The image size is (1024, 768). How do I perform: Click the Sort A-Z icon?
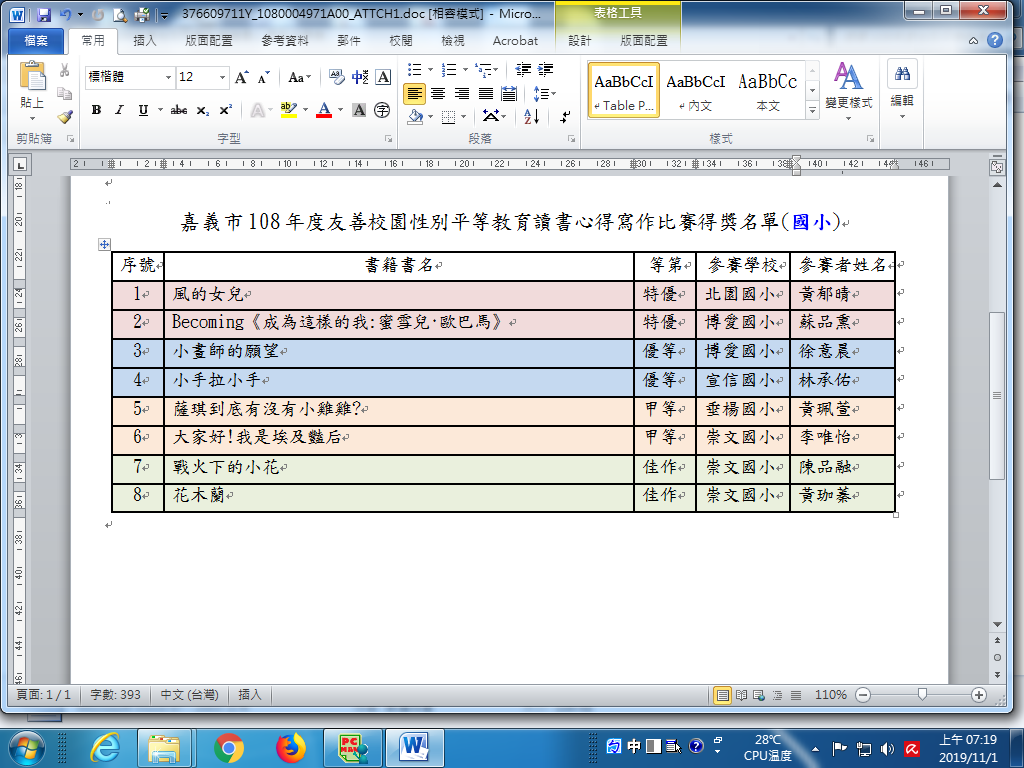532,116
